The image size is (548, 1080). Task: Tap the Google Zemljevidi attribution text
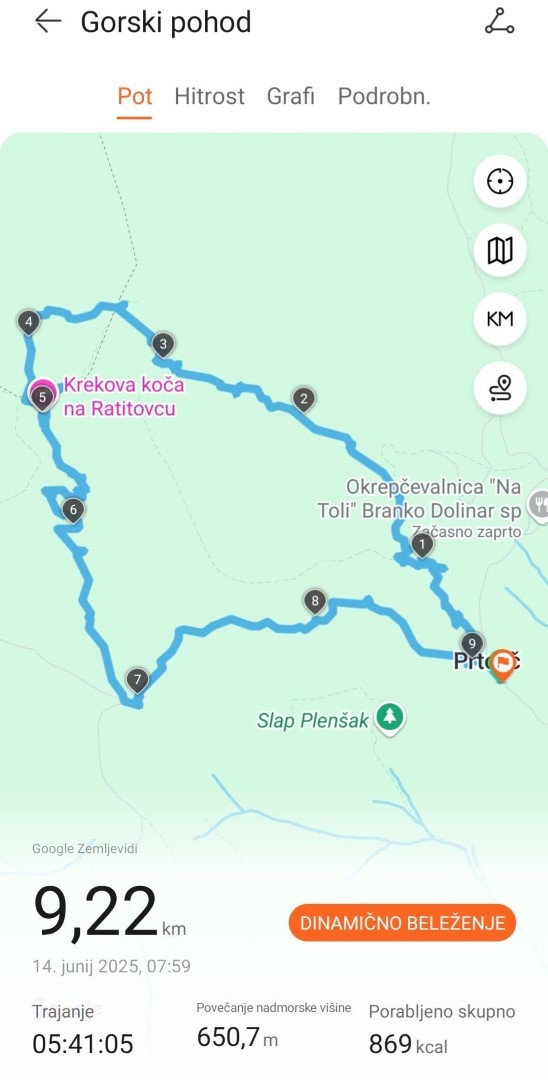tap(85, 849)
